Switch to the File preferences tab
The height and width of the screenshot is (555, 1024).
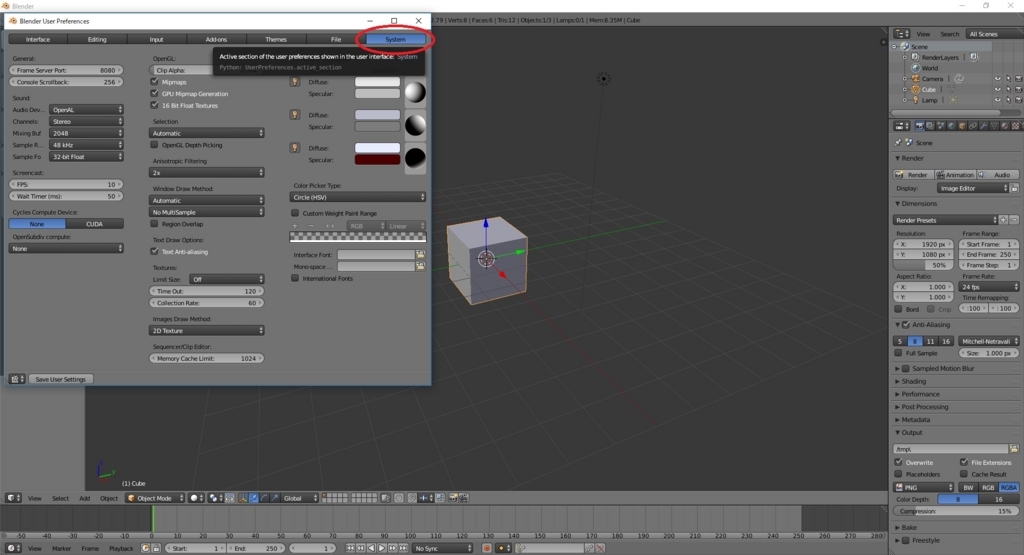(336, 39)
